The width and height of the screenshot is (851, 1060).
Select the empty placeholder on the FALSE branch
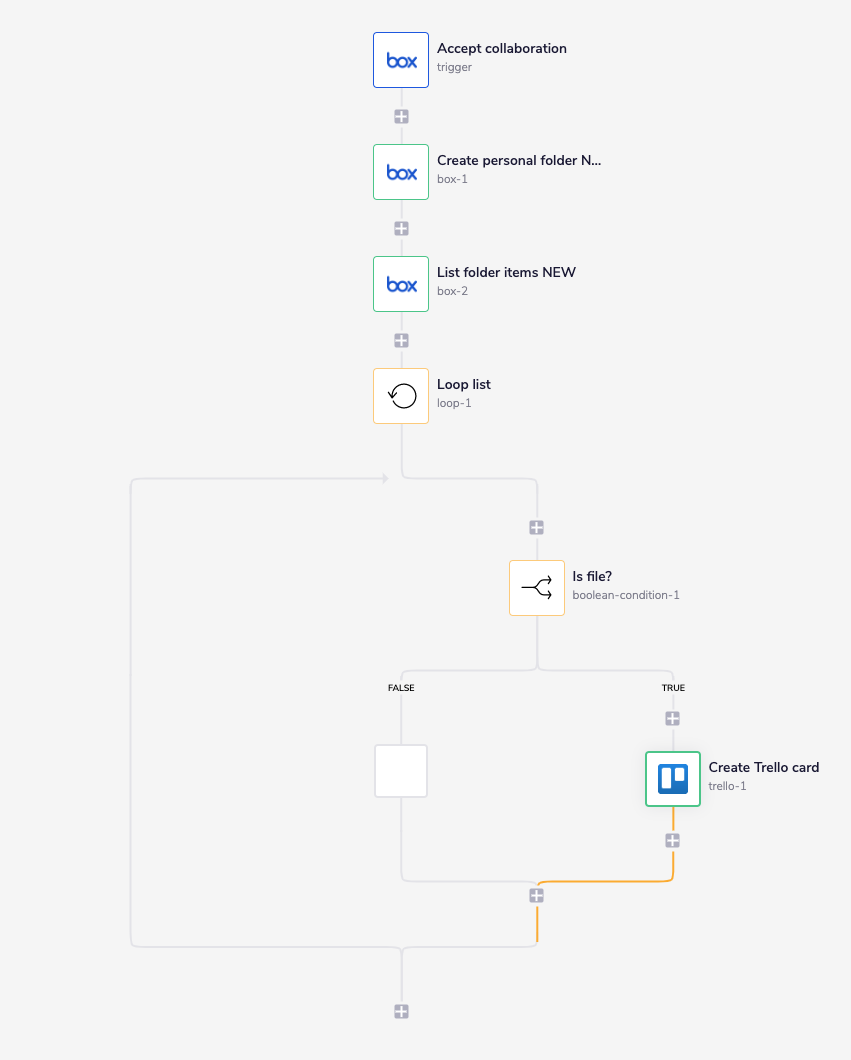tap(400, 771)
